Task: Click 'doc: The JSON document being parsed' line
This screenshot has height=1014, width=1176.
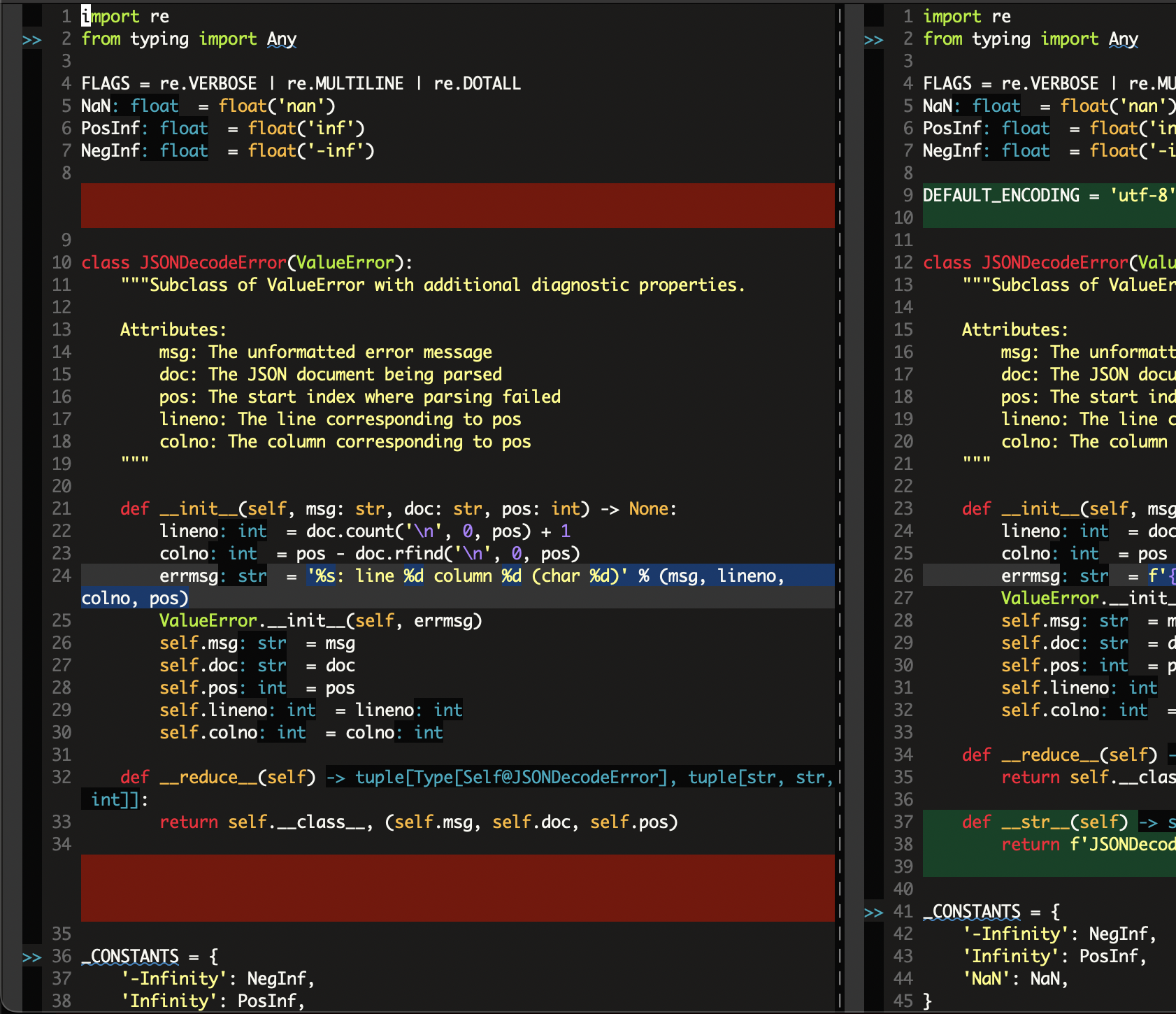Action: click(331, 375)
